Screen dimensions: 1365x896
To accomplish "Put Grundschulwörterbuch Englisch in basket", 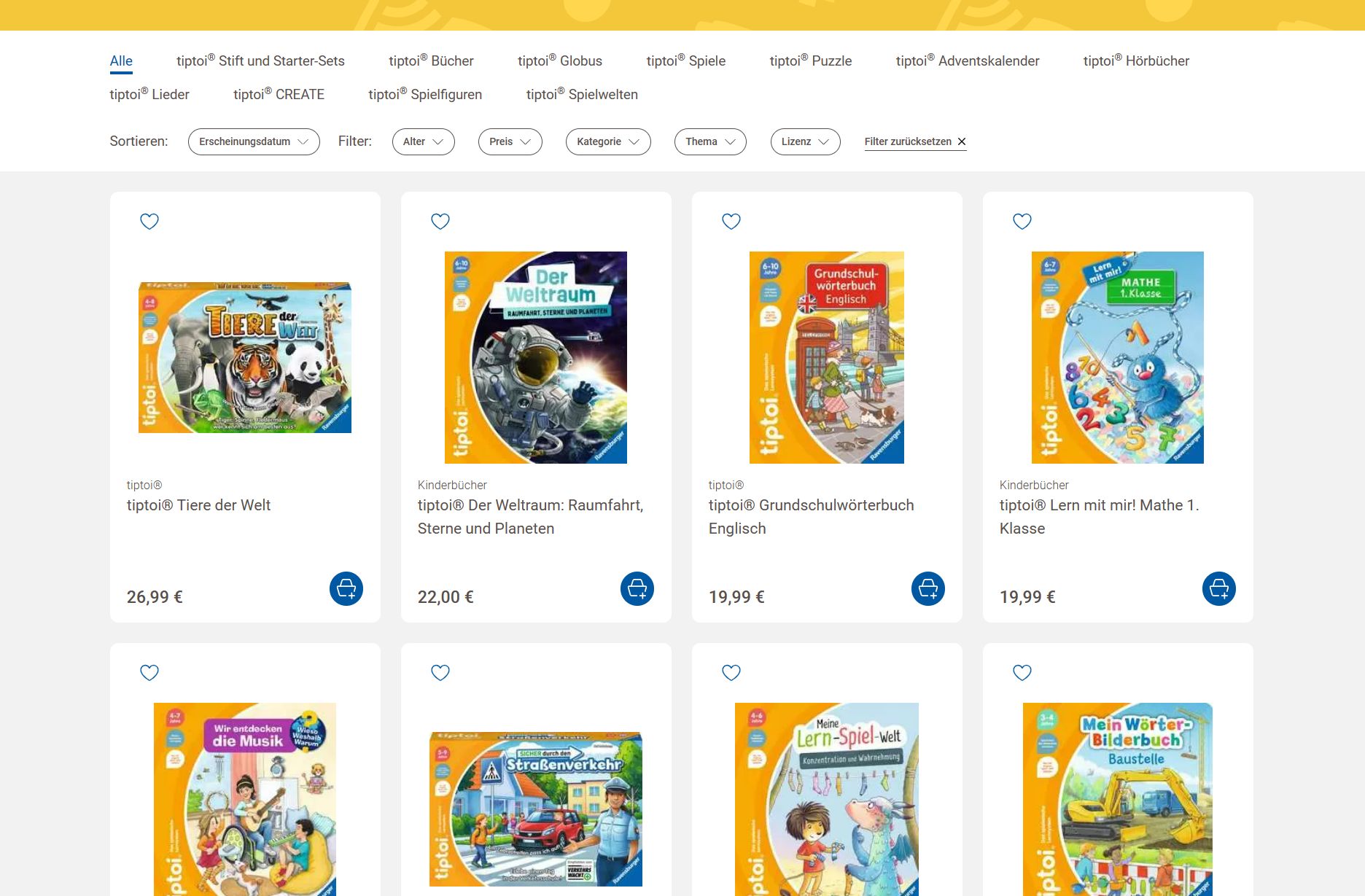I will point(928,588).
